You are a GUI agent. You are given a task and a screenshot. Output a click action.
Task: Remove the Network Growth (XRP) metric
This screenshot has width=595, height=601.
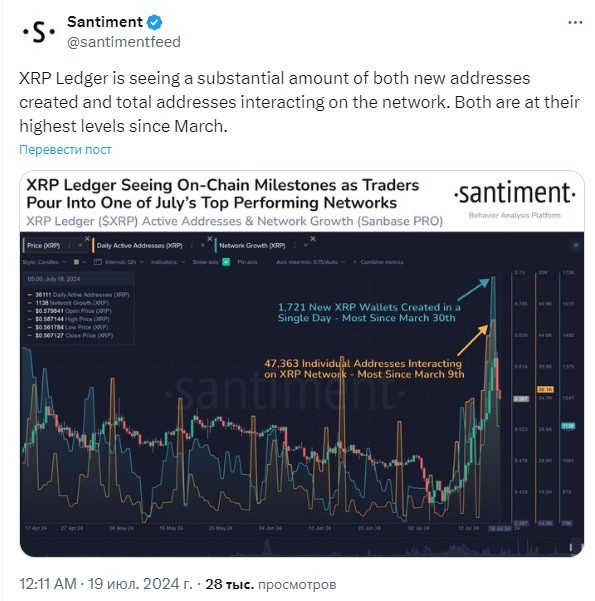pyautogui.click(x=306, y=245)
